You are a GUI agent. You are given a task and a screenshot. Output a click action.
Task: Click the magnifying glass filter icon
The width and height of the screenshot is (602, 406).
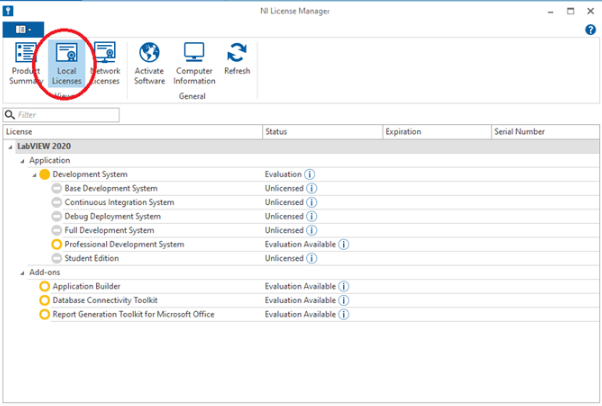(x=10, y=114)
